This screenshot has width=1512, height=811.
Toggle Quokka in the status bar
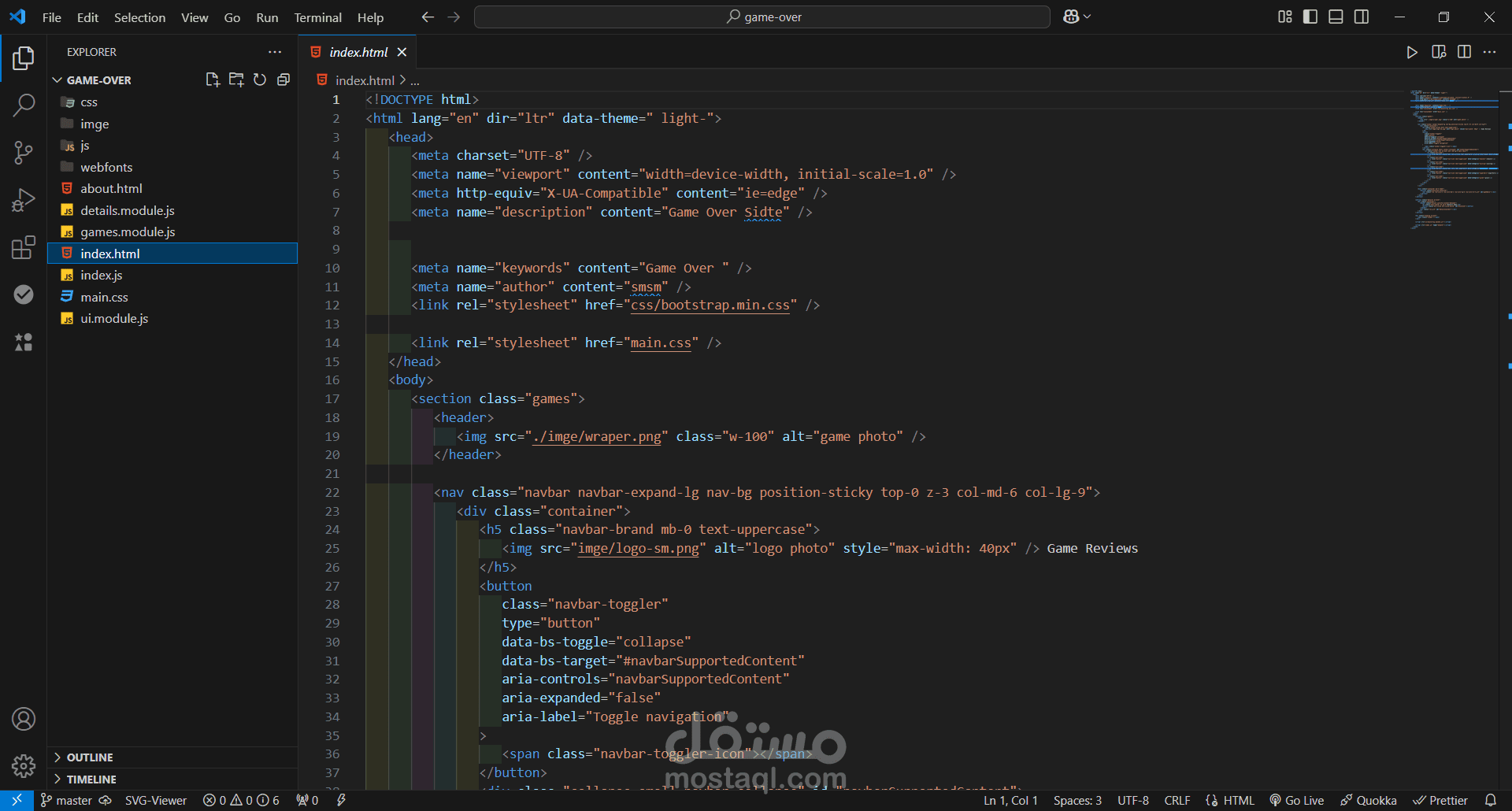1369,800
